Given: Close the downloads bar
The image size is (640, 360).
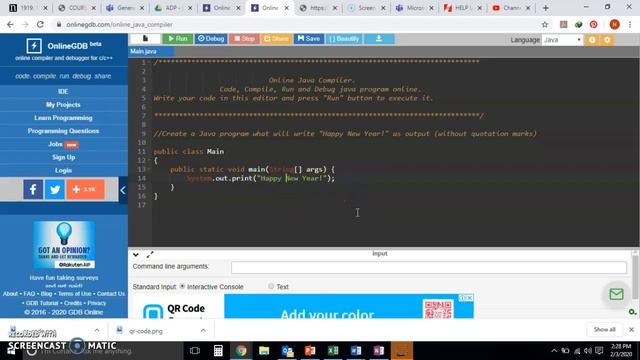Looking at the screenshot, I should click(x=631, y=329).
